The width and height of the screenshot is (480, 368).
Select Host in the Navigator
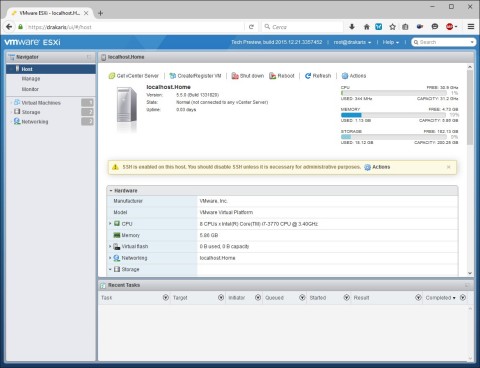(x=51, y=69)
